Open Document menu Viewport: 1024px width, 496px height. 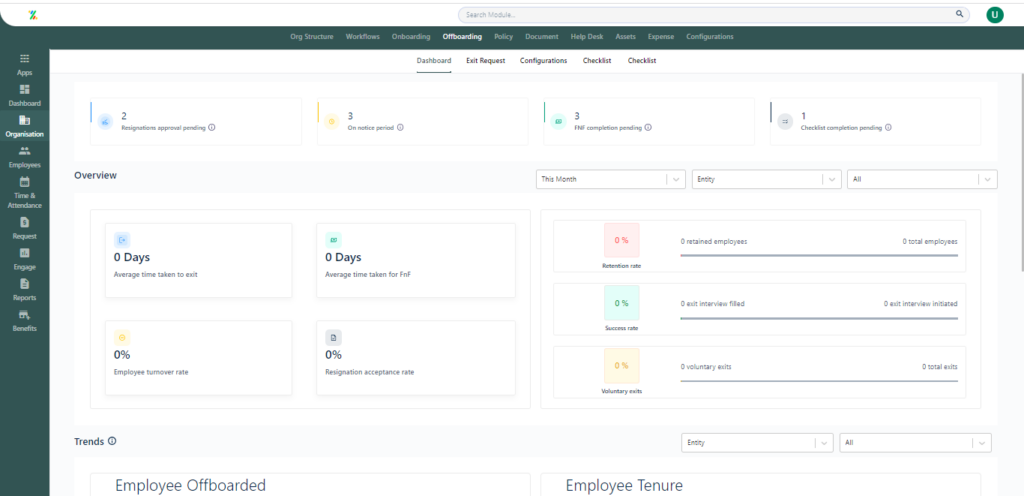[x=541, y=37]
